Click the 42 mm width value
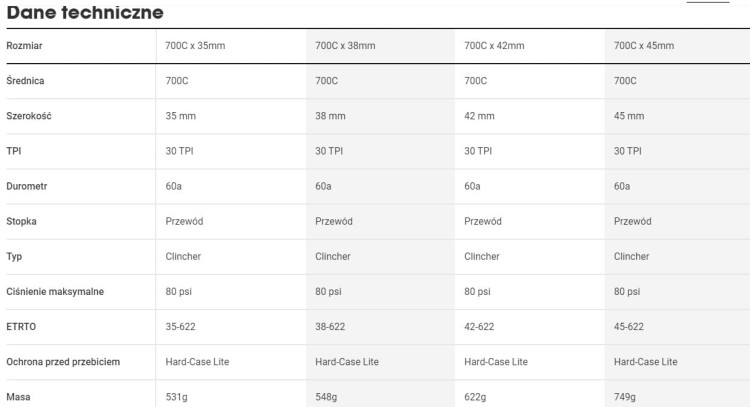 point(479,116)
